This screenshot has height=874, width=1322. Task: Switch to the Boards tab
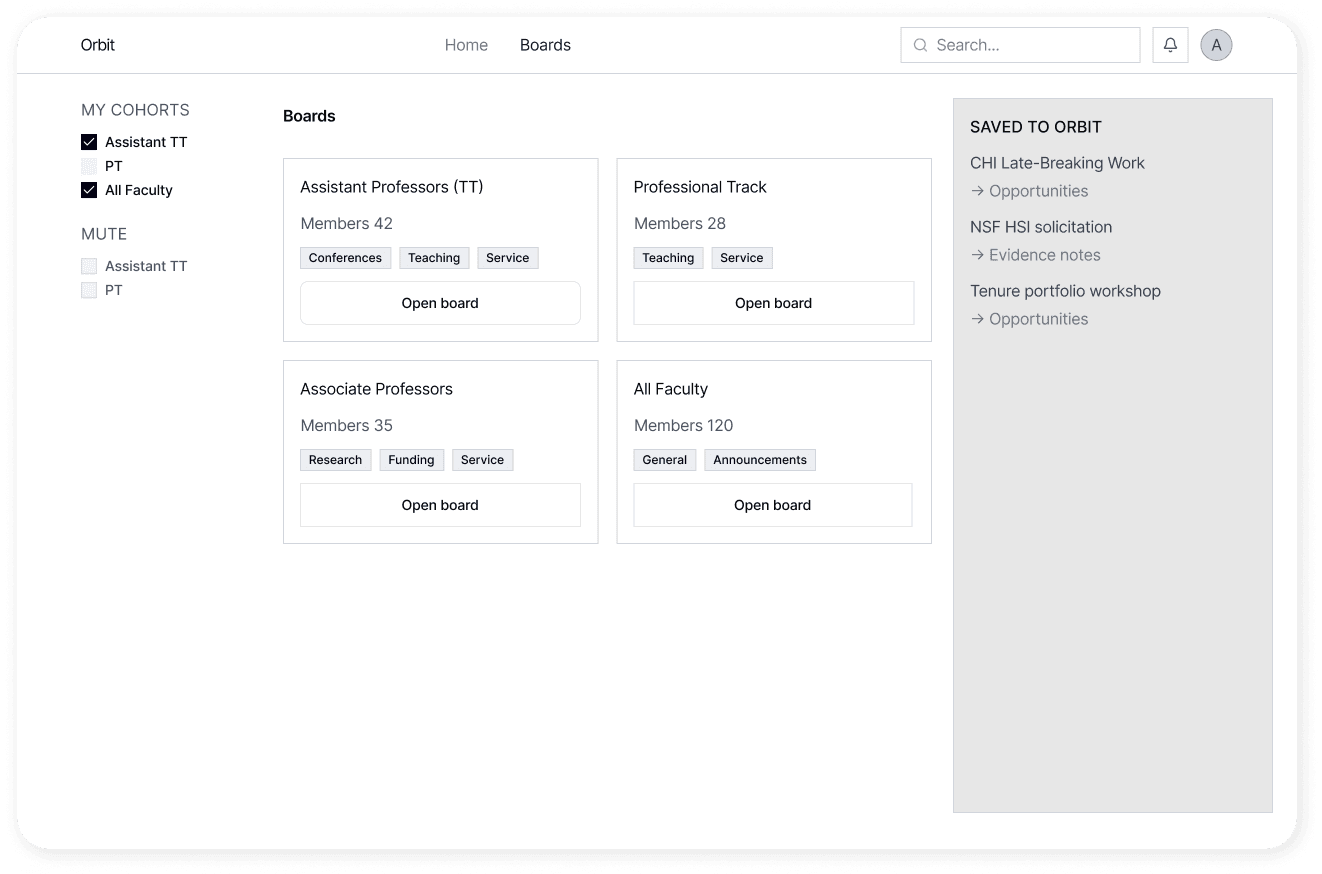[x=545, y=45]
